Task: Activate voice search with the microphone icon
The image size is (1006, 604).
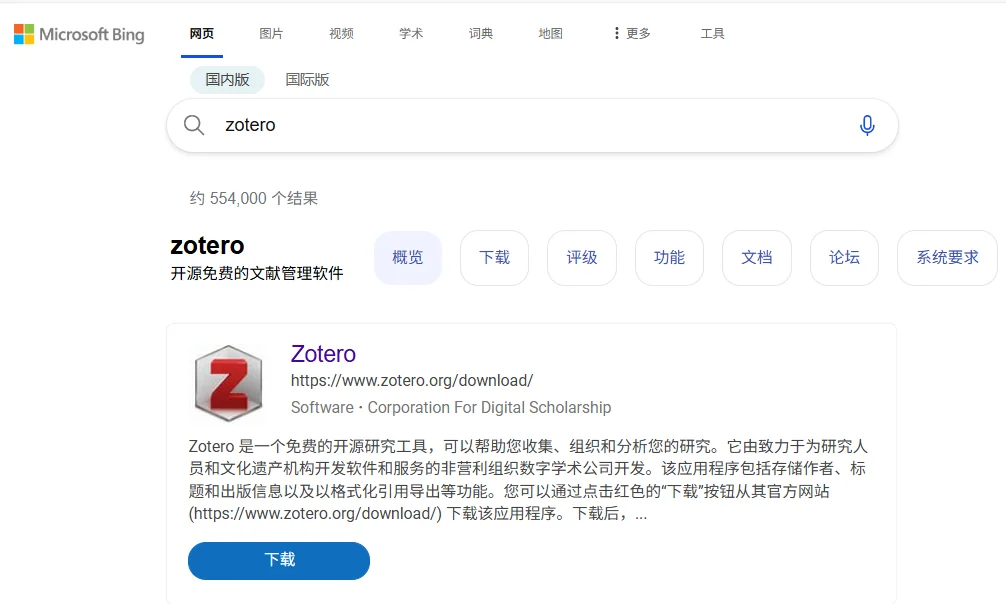Action: (x=867, y=125)
